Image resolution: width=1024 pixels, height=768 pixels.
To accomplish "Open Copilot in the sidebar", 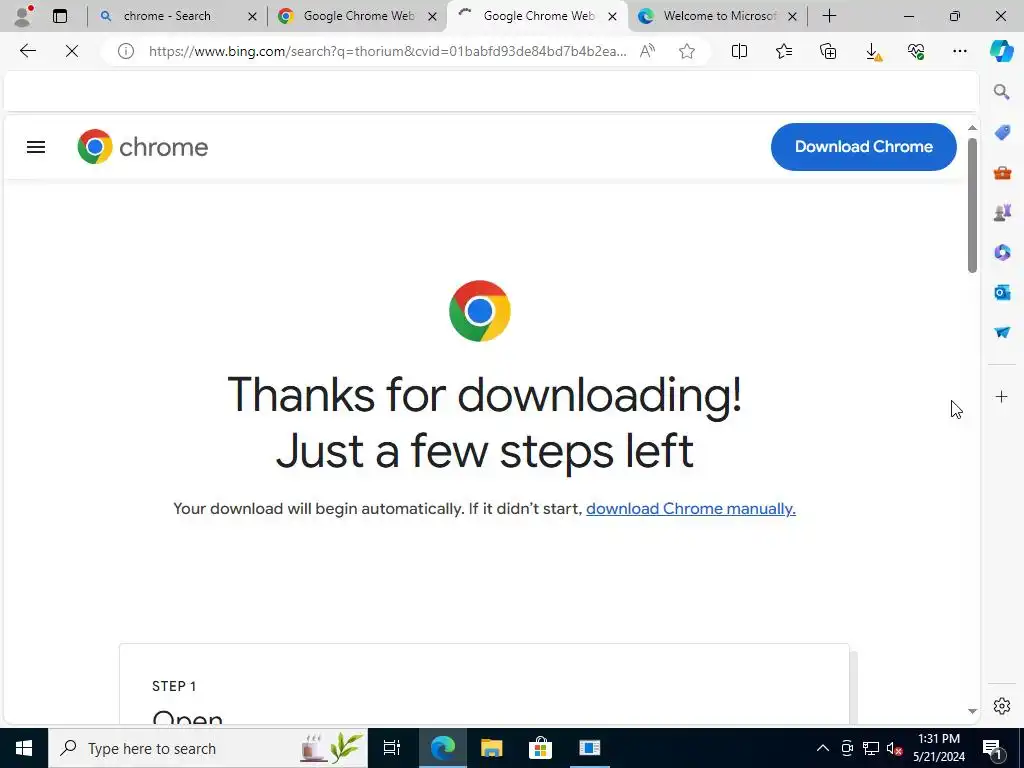I will click(1001, 51).
